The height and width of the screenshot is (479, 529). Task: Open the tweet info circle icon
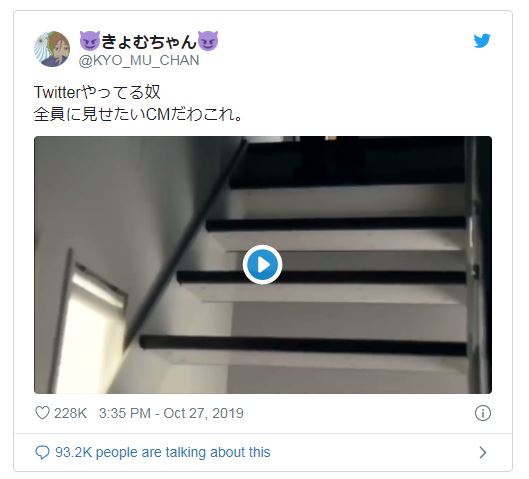click(483, 413)
